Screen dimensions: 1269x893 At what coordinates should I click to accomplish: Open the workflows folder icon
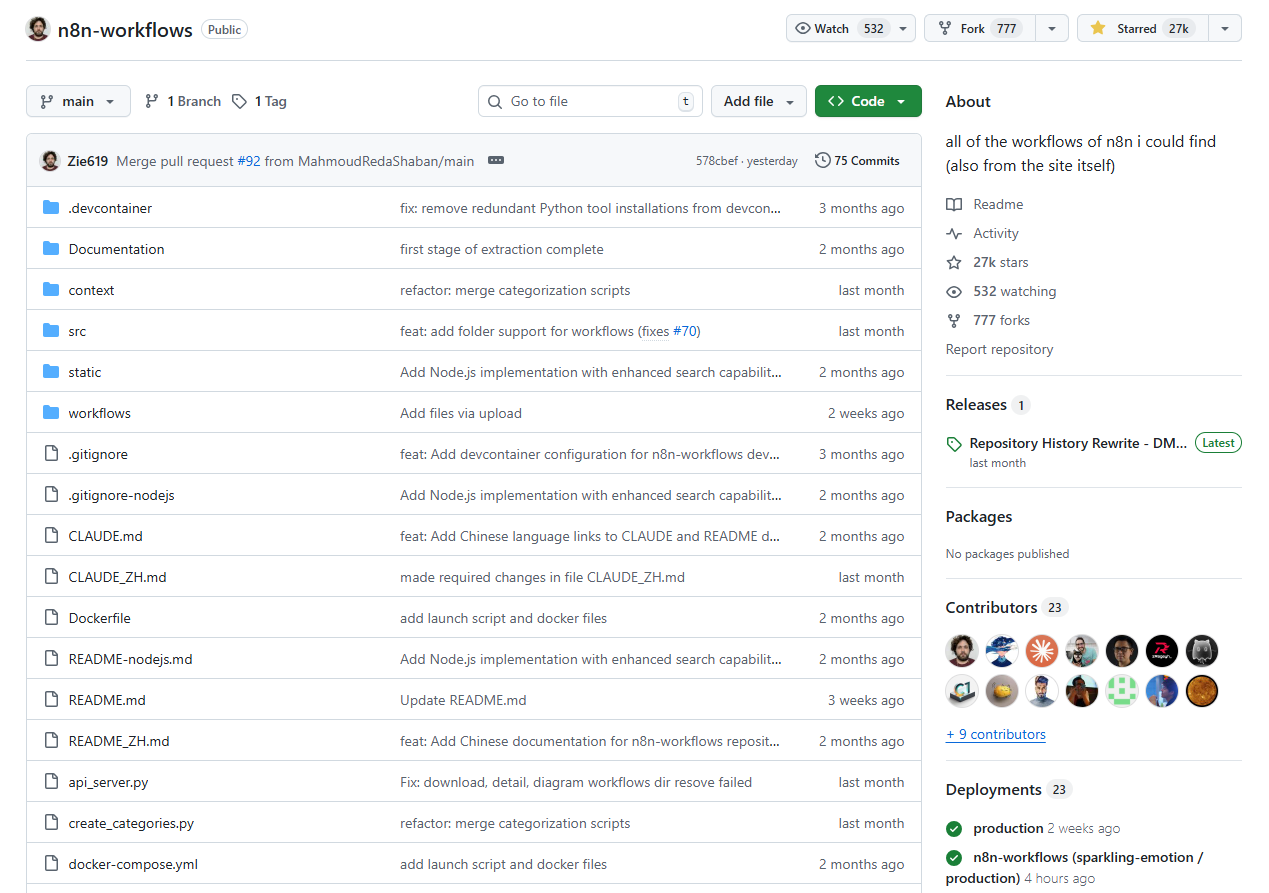(x=51, y=412)
